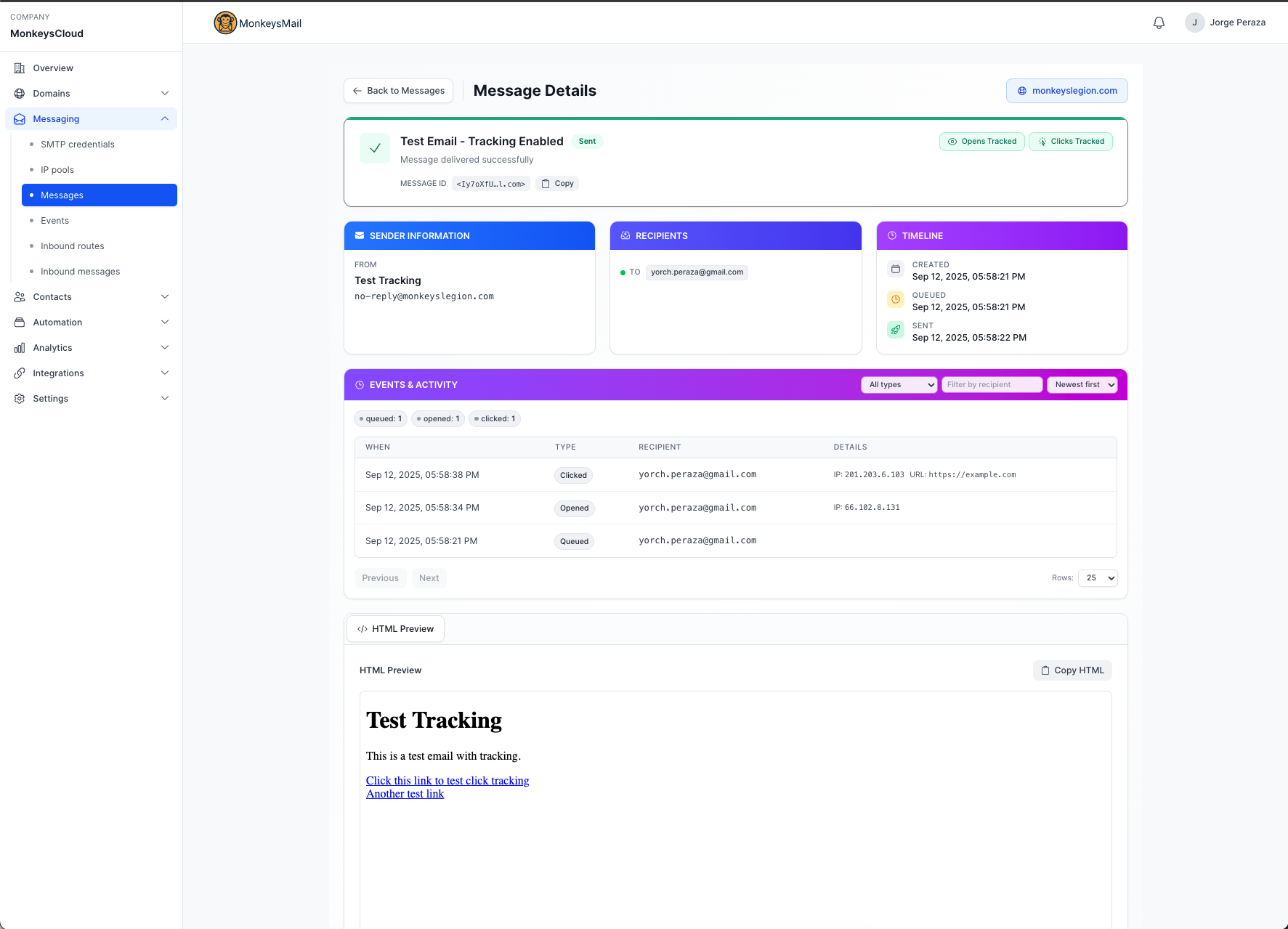This screenshot has height=929, width=1288.
Task: Open the 'All types' event filter dropdown
Action: tap(899, 385)
